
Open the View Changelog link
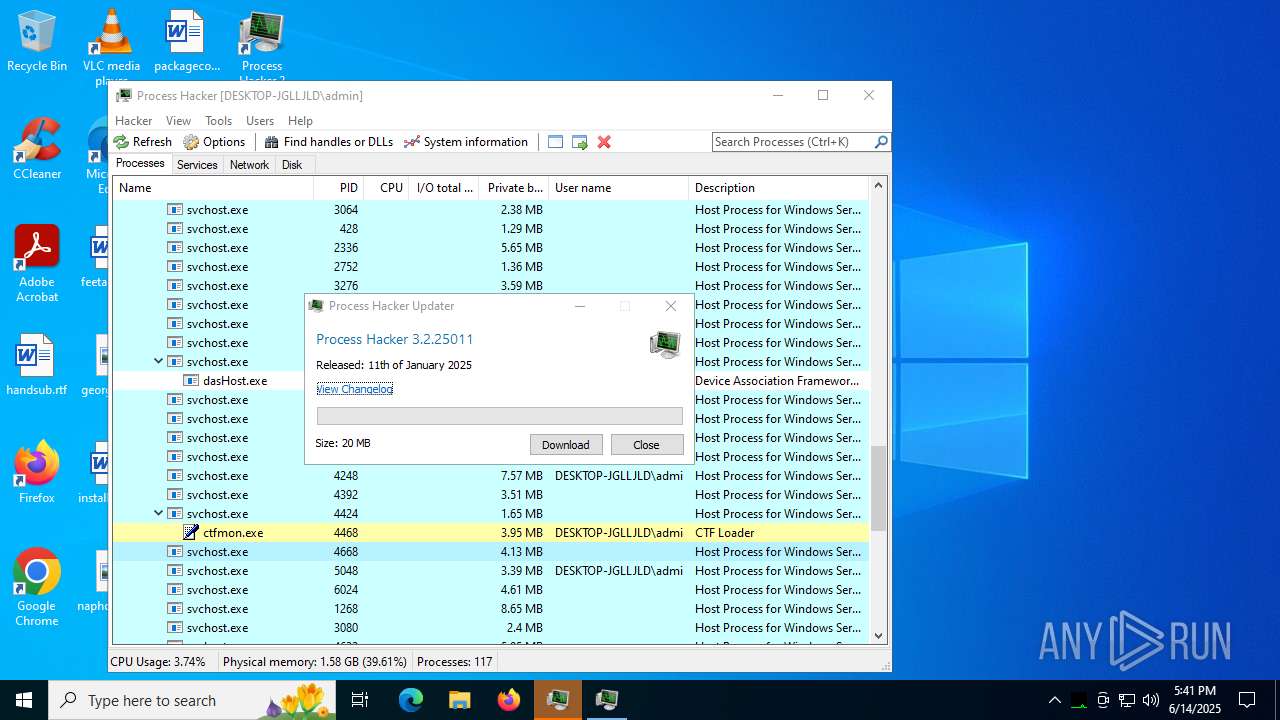[355, 389]
